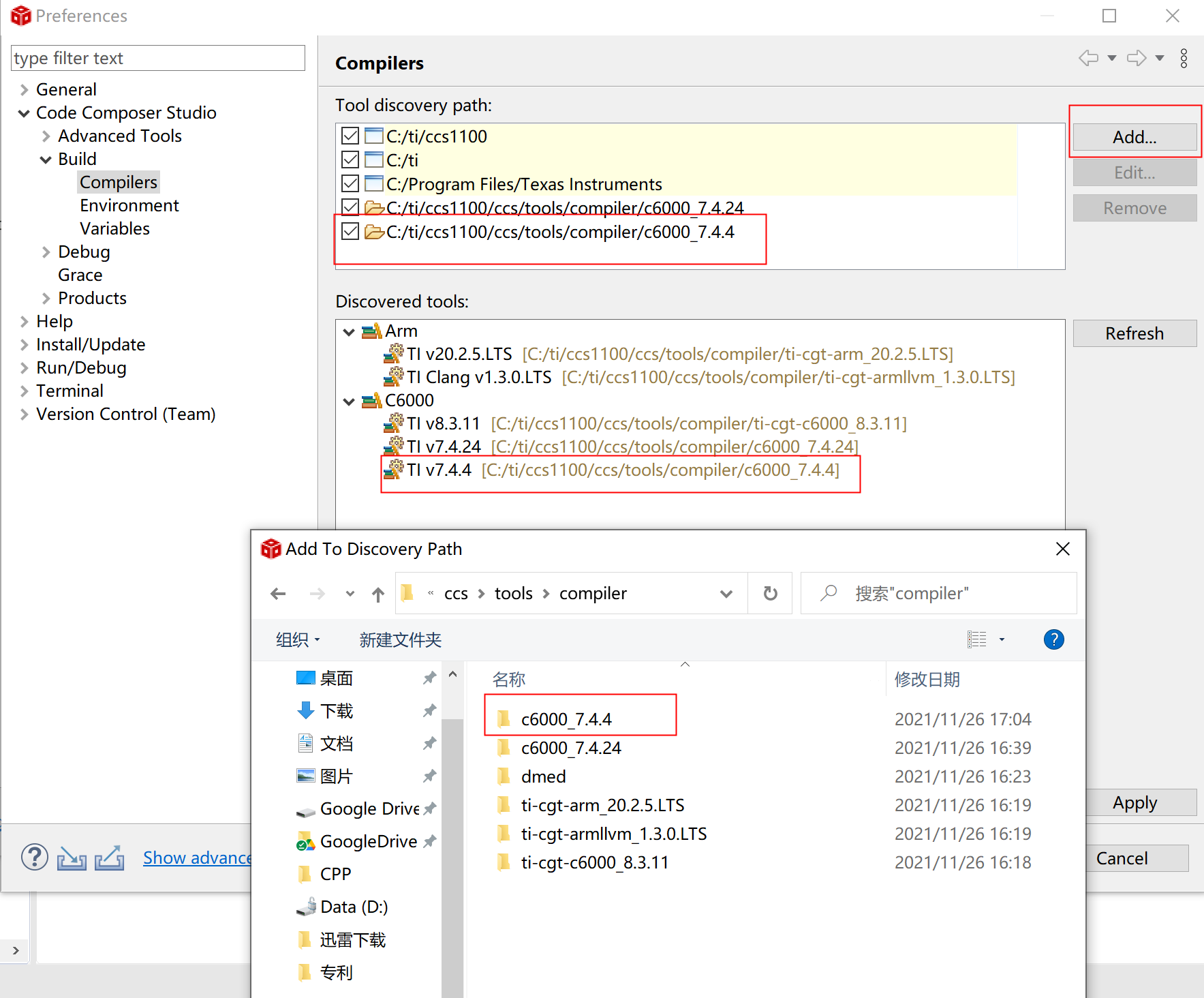Uncheck the c6000_7.4.4 compiler path checkbox
The image size is (1204, 998).
[x=350, y=231]
